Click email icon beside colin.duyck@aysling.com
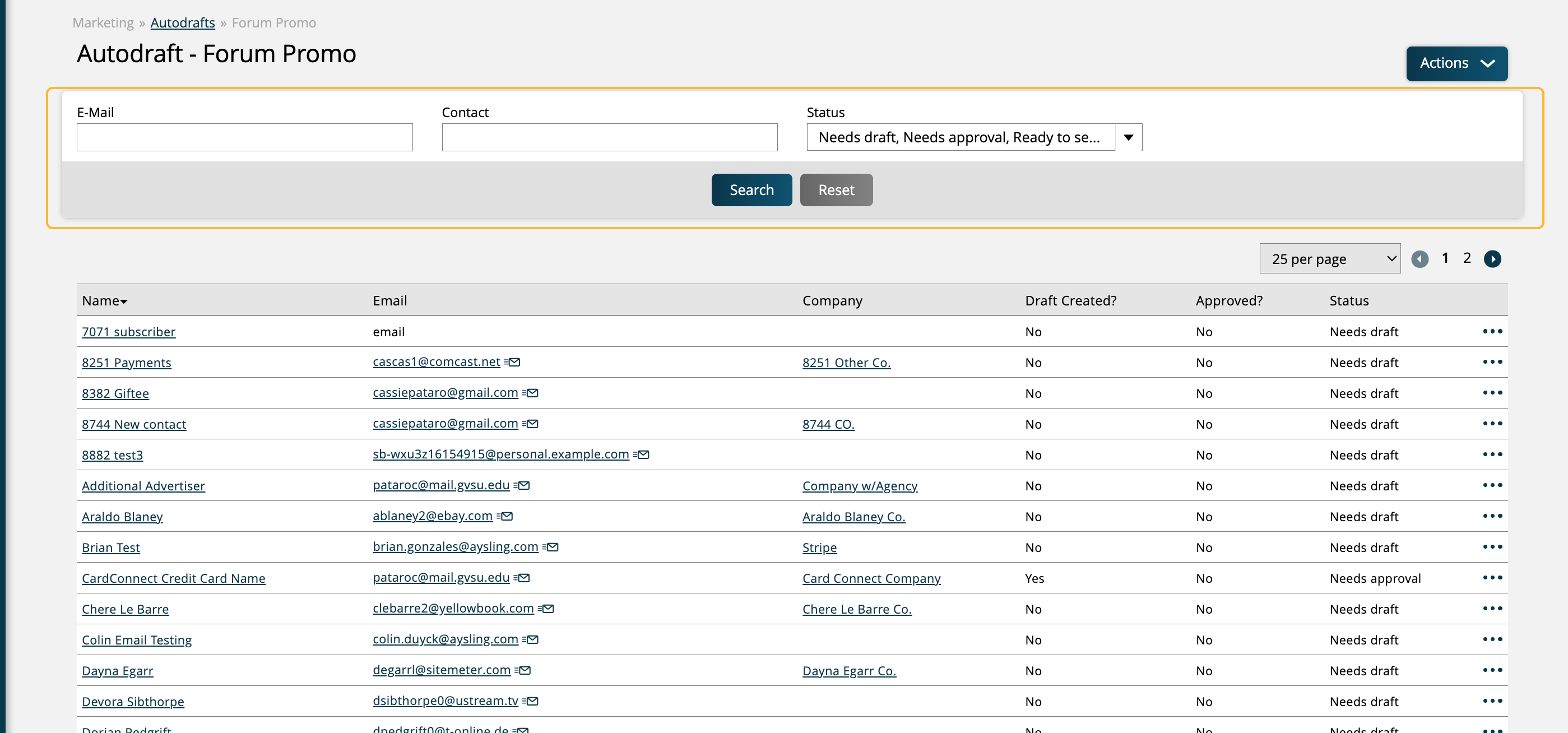The height and width of the screenshot is (733, 1568). point(531,640)
